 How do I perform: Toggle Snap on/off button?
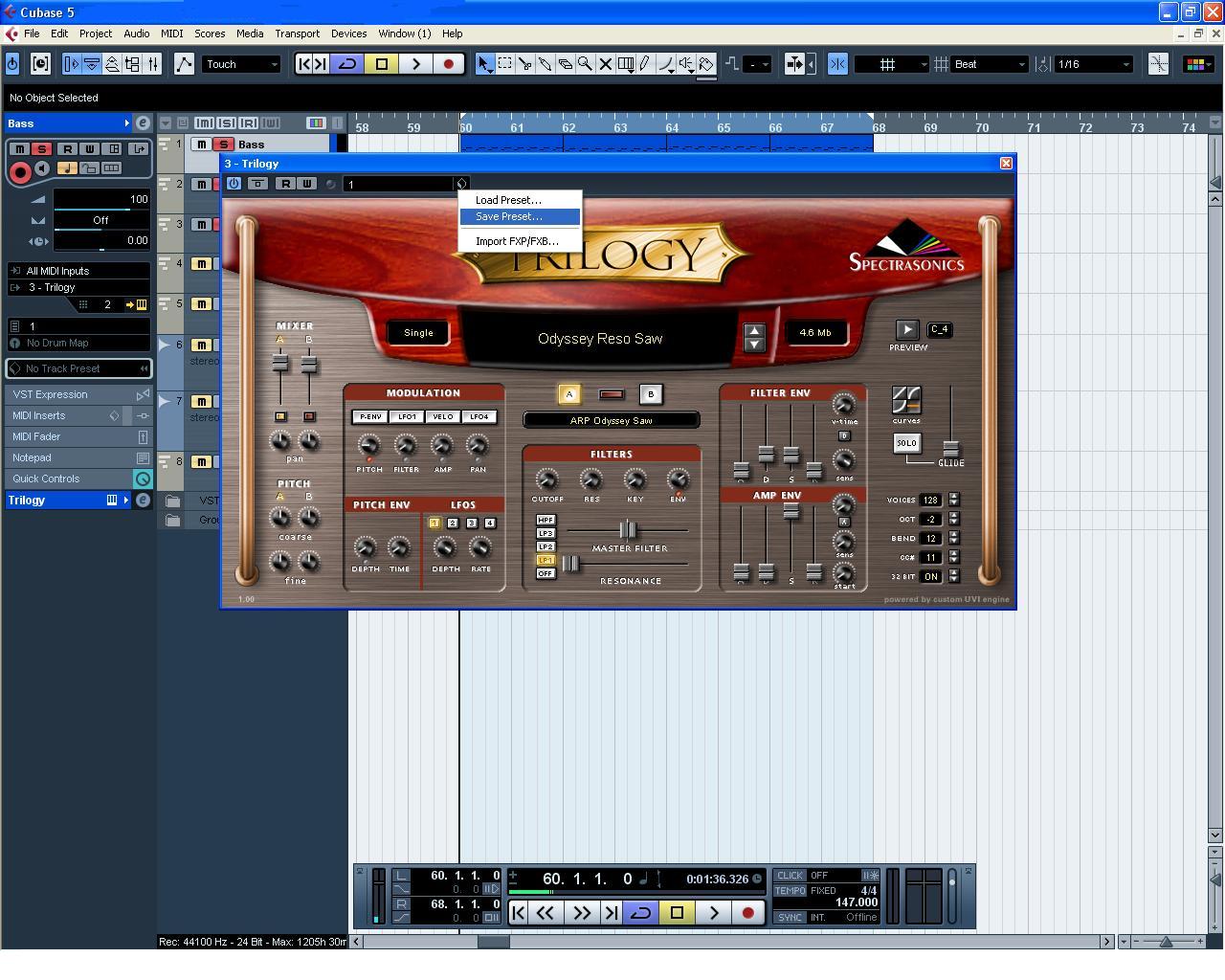coord(837,64)
